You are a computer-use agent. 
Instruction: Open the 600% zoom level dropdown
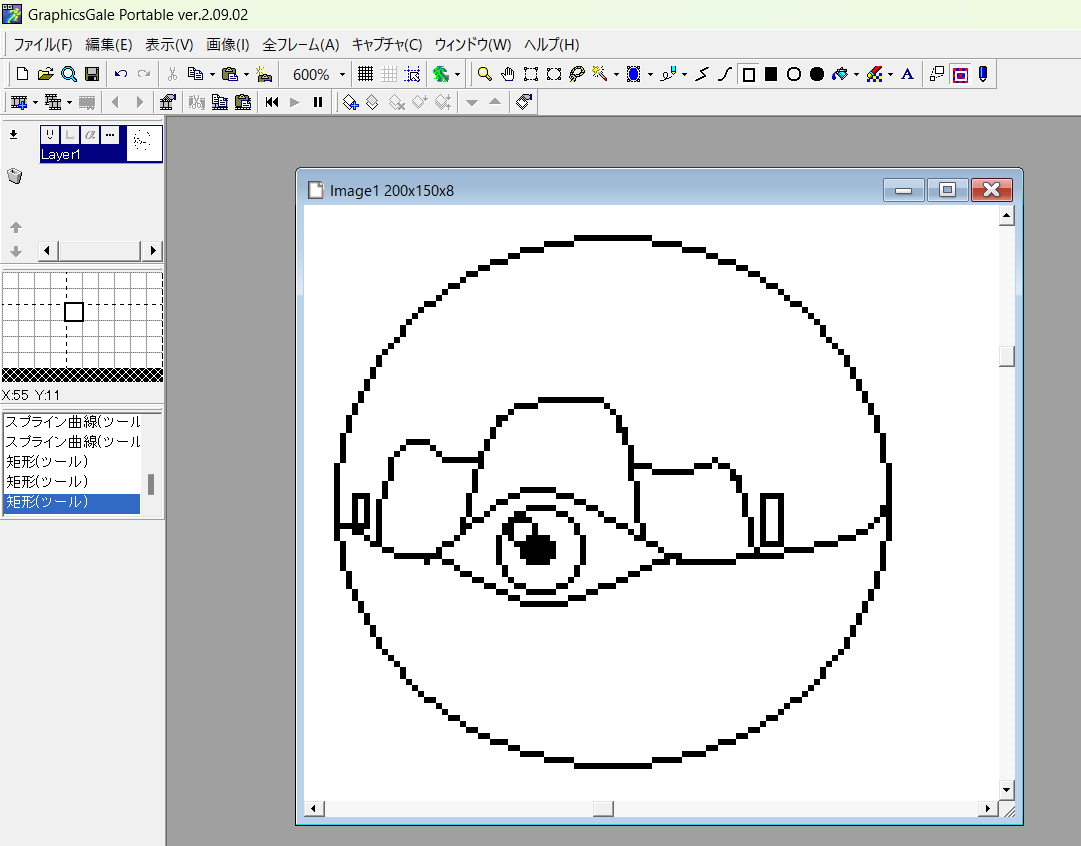coord(342,74)
